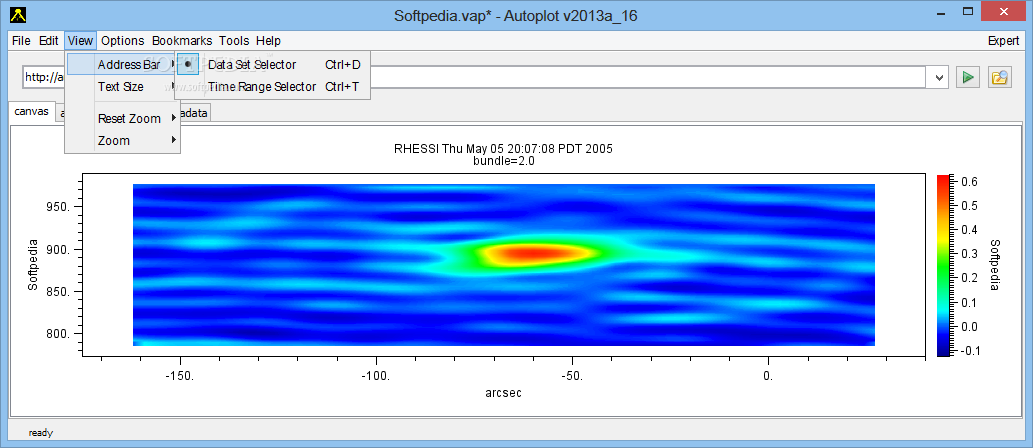Click the -100. x-axis tick label
This screenshot has width=1033, height=448.
click(376, 375)
